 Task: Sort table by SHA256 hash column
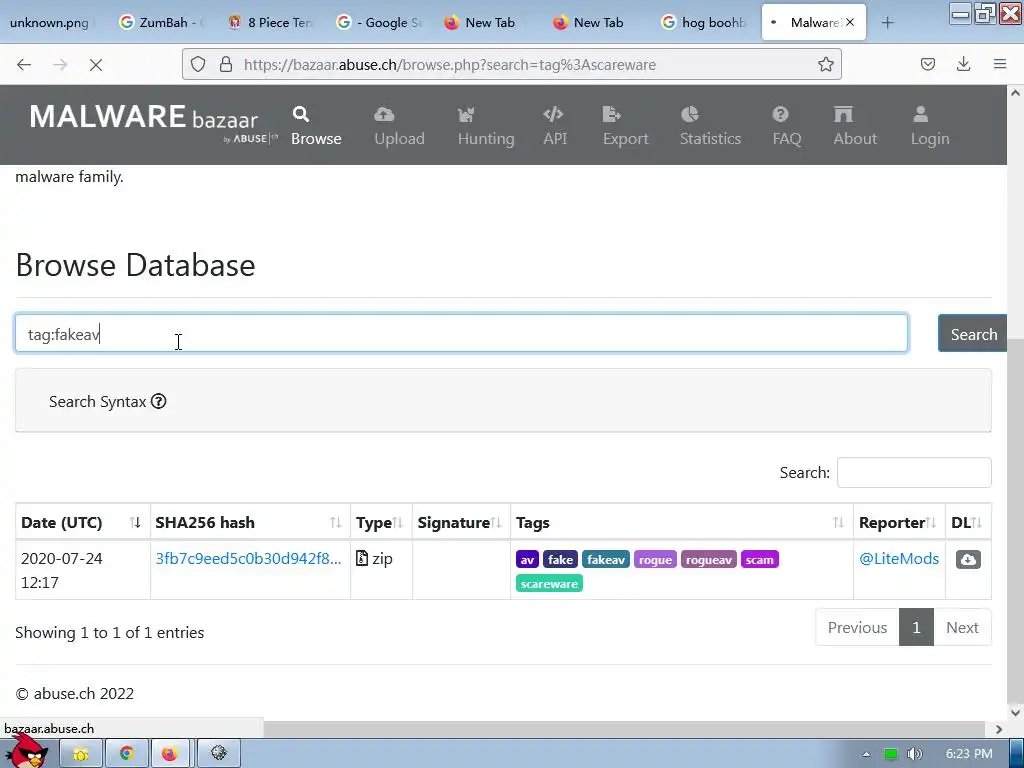250,522
